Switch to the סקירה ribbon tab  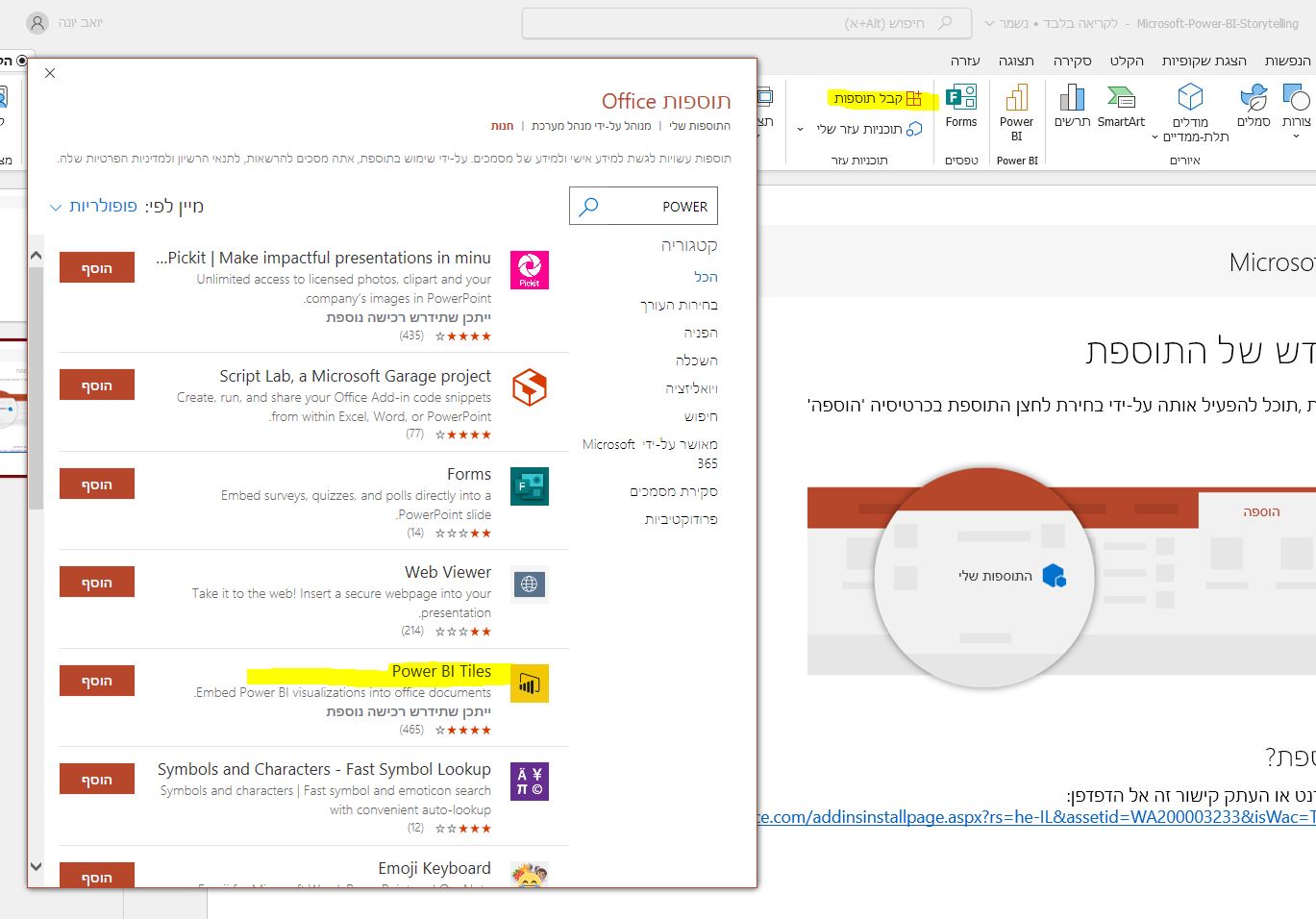[1072, 61]
